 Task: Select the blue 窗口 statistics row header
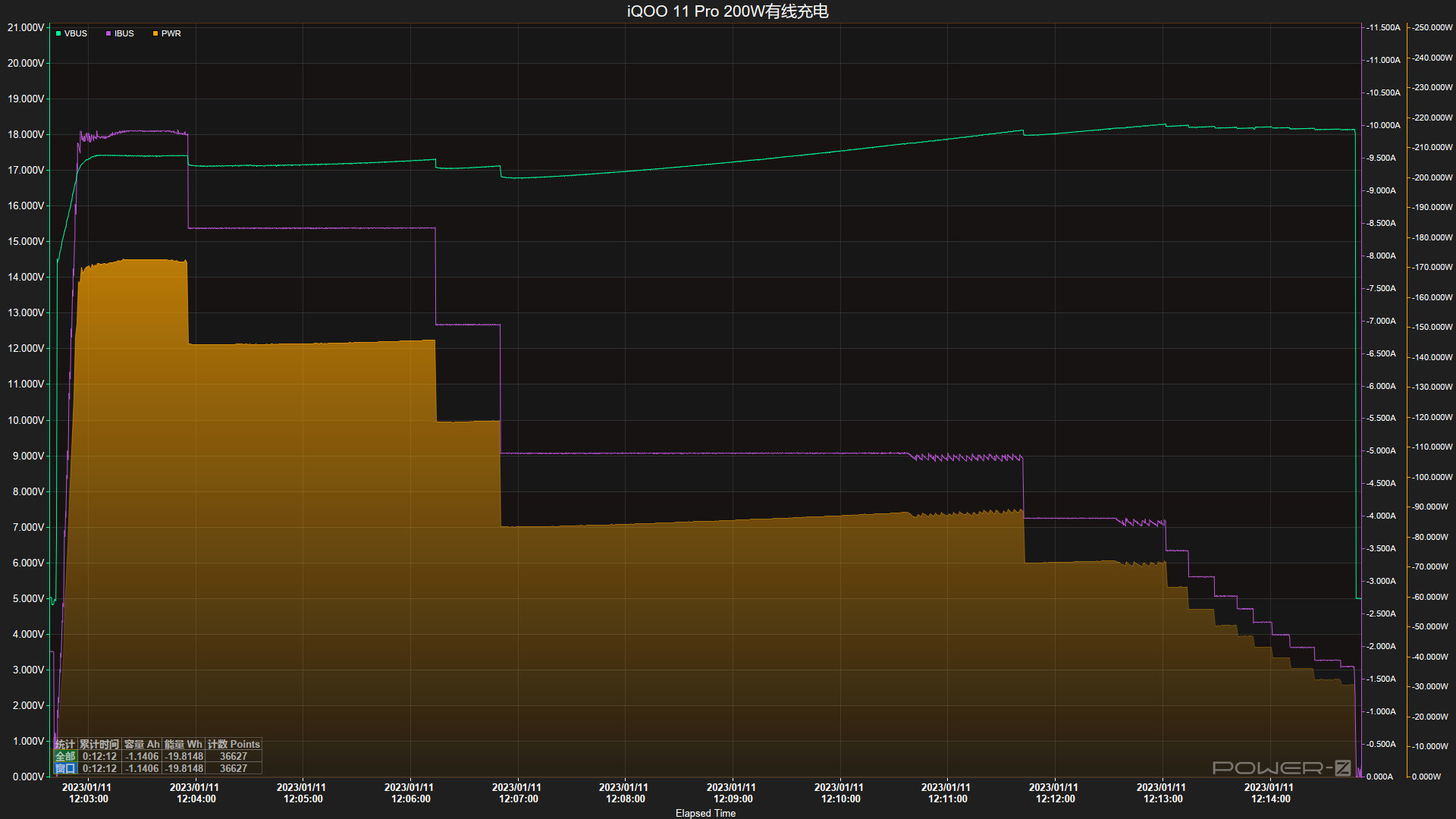tap(65, 769)
